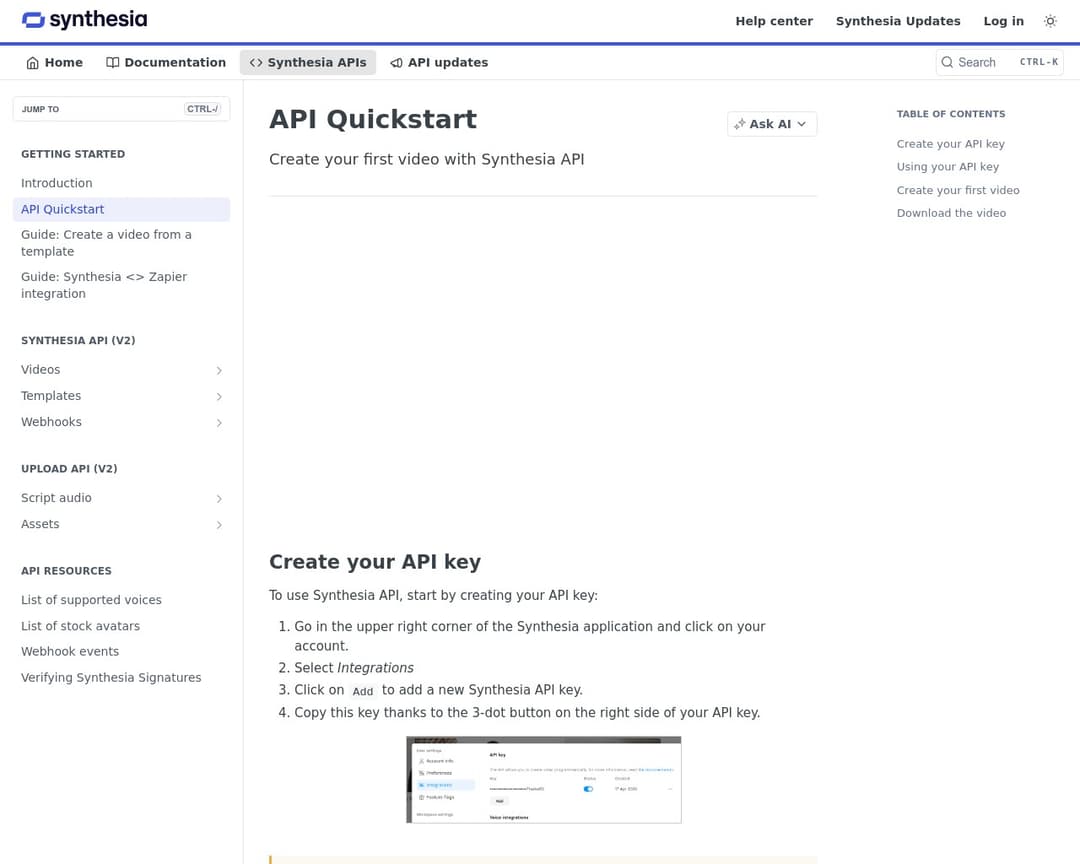The height and width of the screenshot is (864, 1080).
Task: Expand the Script audio chevron
Action: [x=219, y=499]
